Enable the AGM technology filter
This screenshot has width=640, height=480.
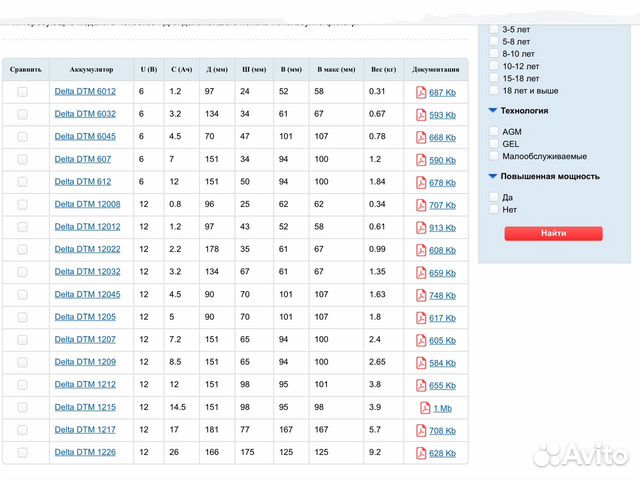494,131
